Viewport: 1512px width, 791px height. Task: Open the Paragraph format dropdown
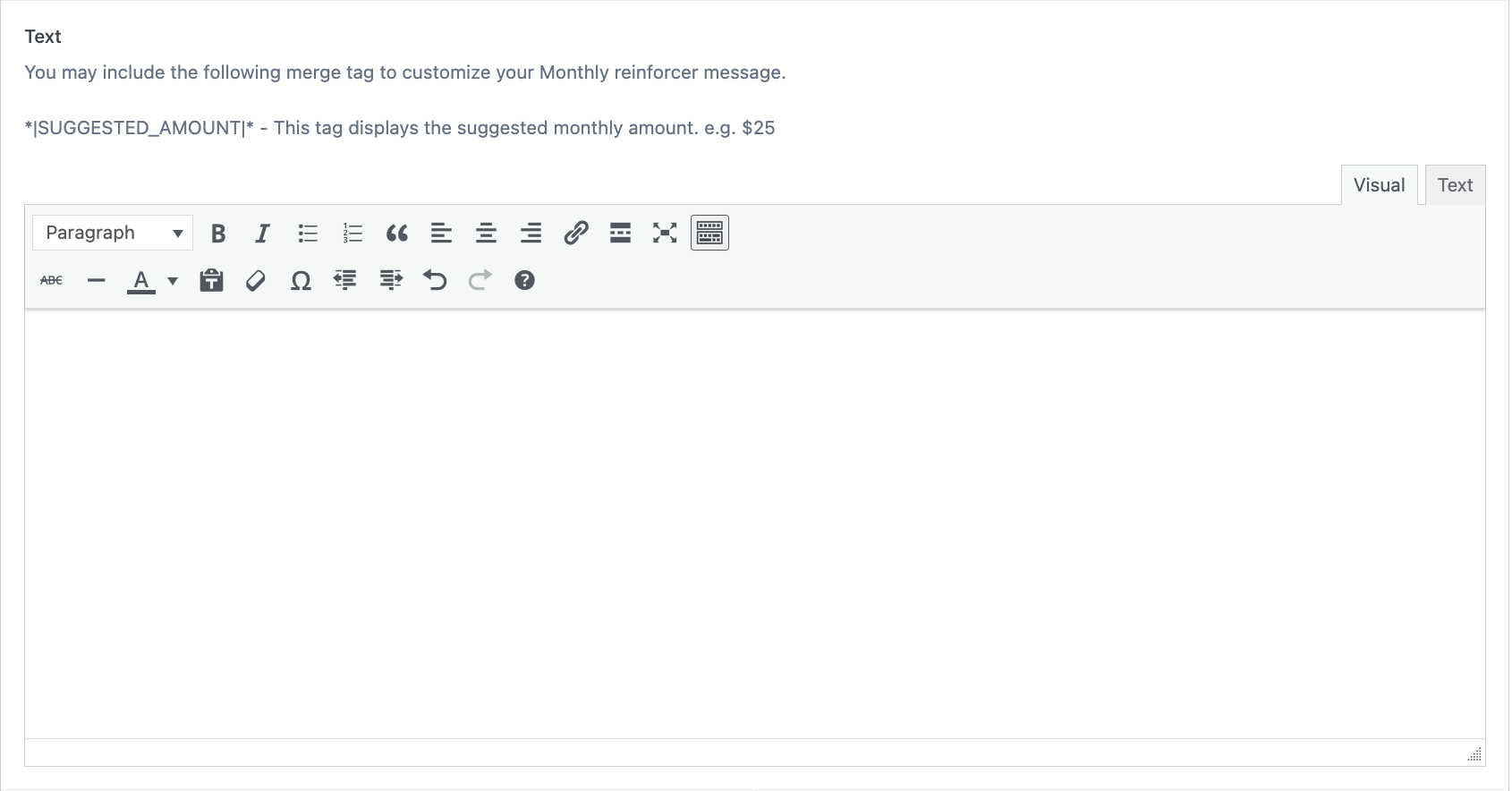[113, 234]
